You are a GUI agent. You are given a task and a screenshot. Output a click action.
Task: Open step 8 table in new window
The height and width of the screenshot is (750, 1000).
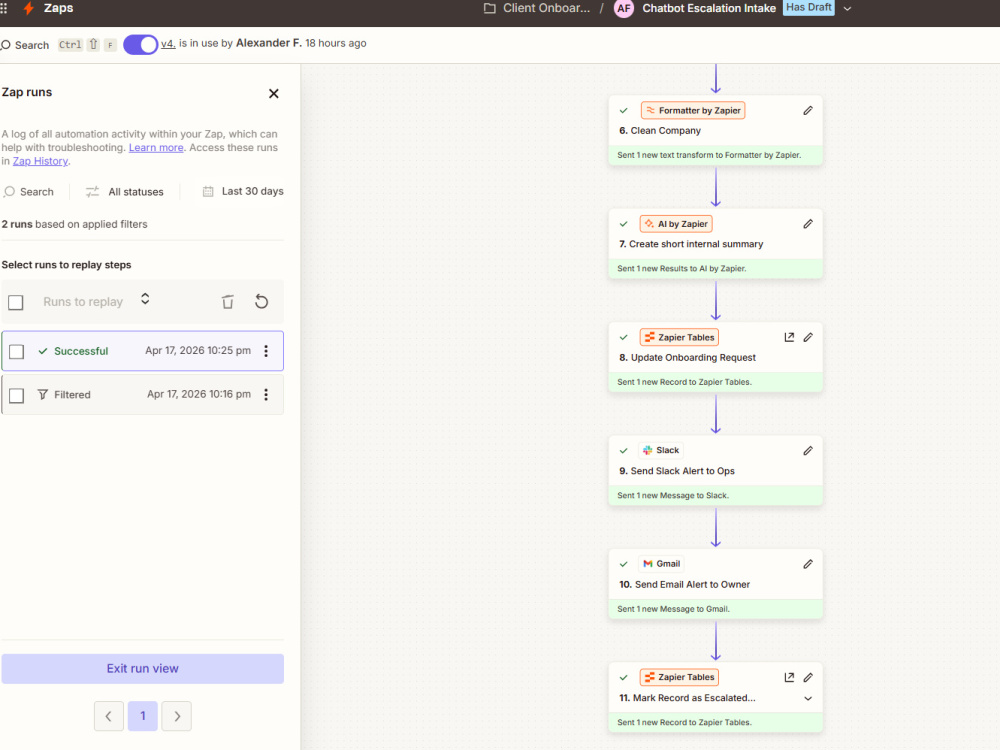pyautogui.click(x=789, y=337)
